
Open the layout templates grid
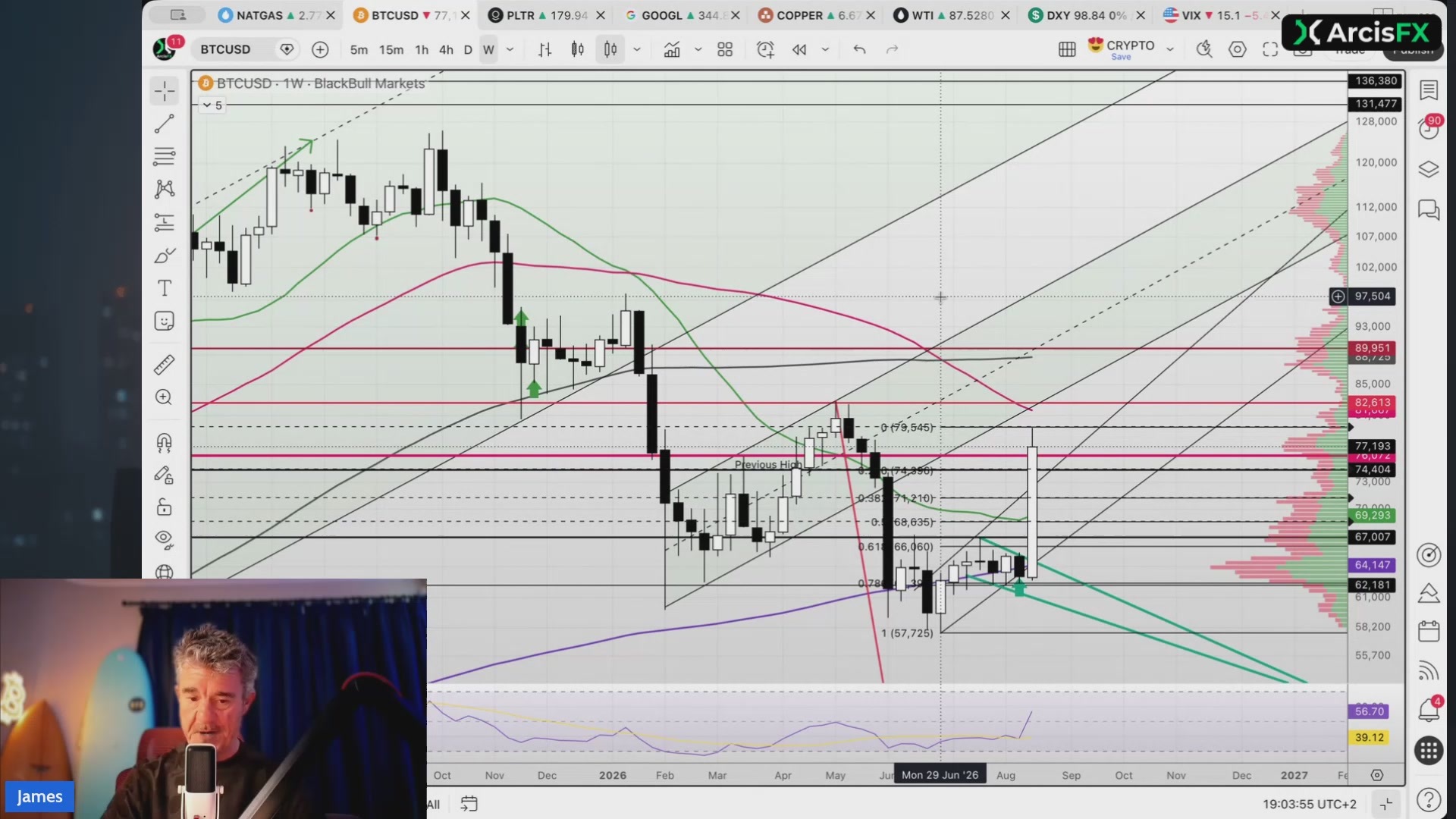pyautogui.click(x=725, y=50)
